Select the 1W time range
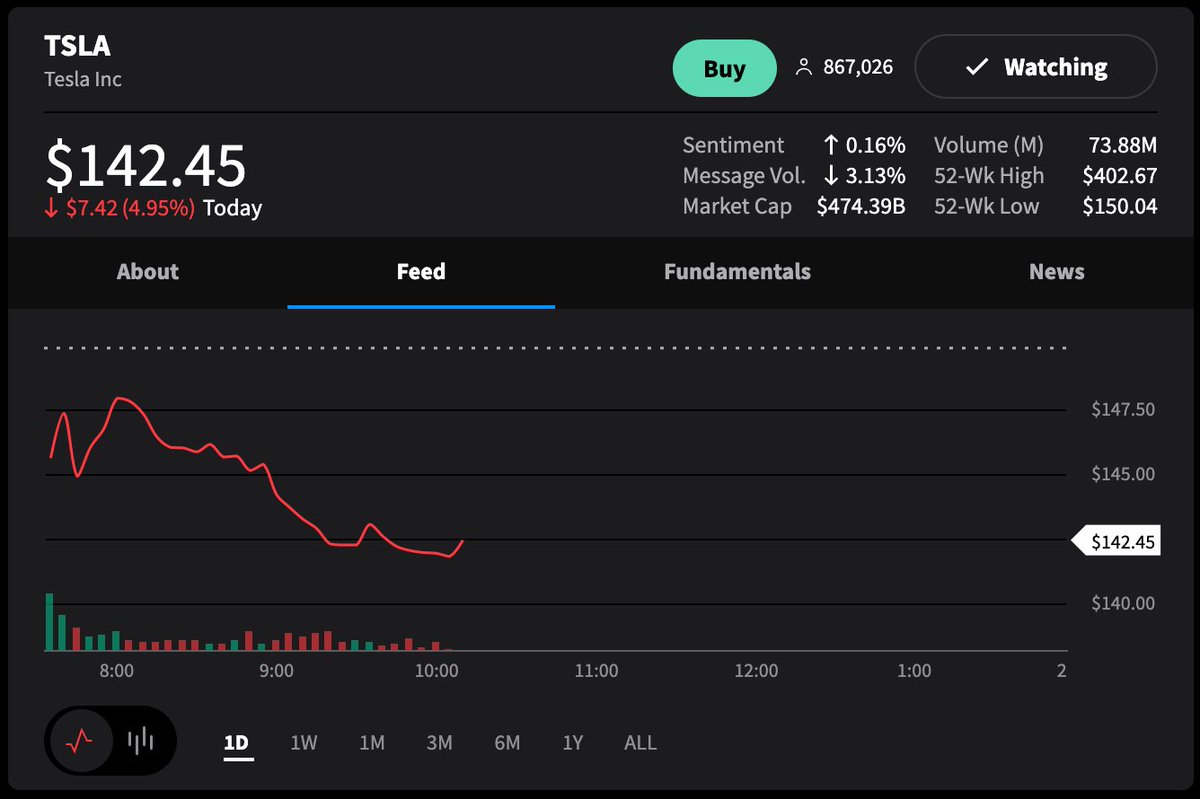1200x799 pixels. click(304, 743)
